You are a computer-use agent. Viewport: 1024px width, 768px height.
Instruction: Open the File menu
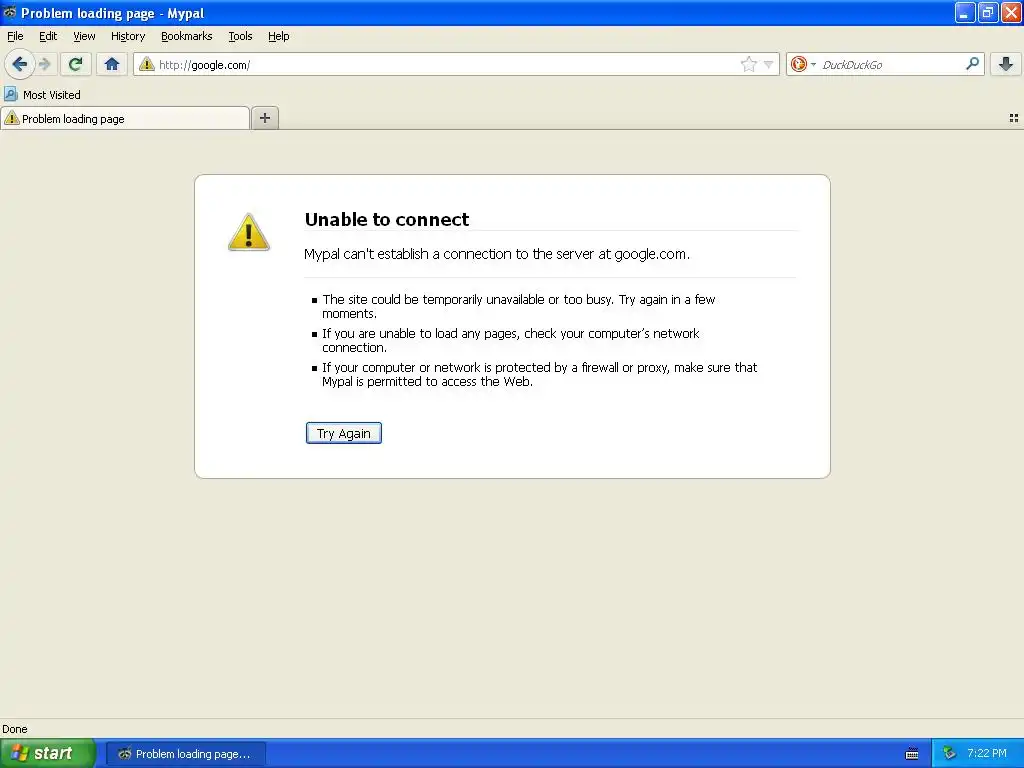[x=15, y=36]
